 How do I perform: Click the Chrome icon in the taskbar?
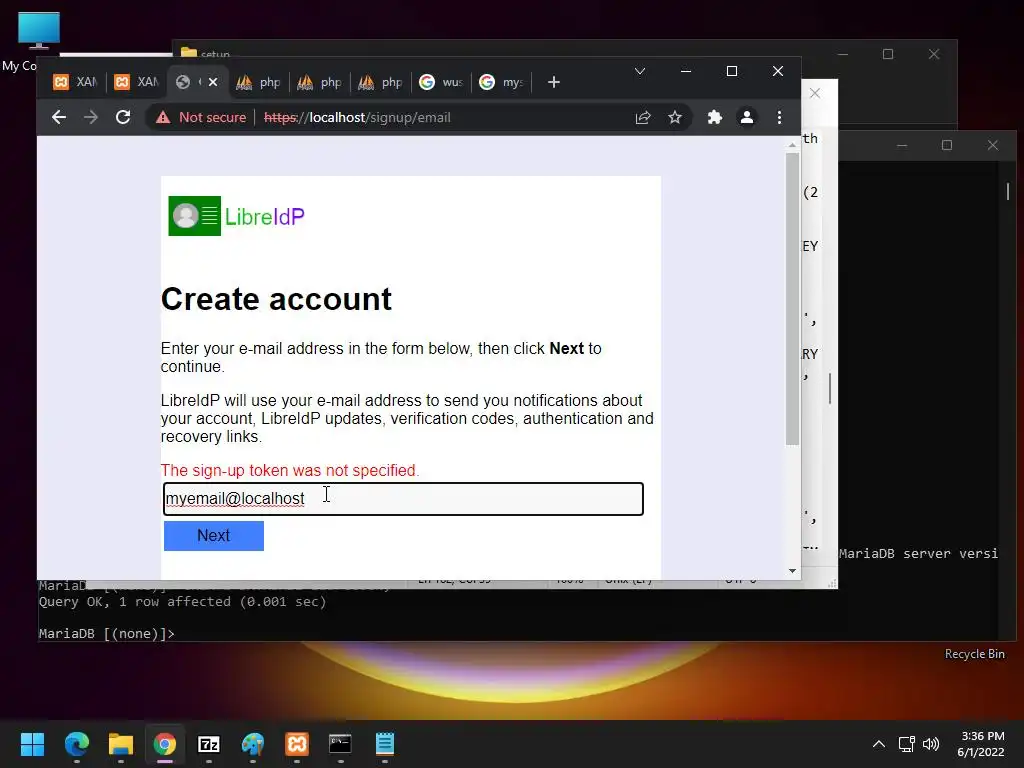click(x=165, y=744)
